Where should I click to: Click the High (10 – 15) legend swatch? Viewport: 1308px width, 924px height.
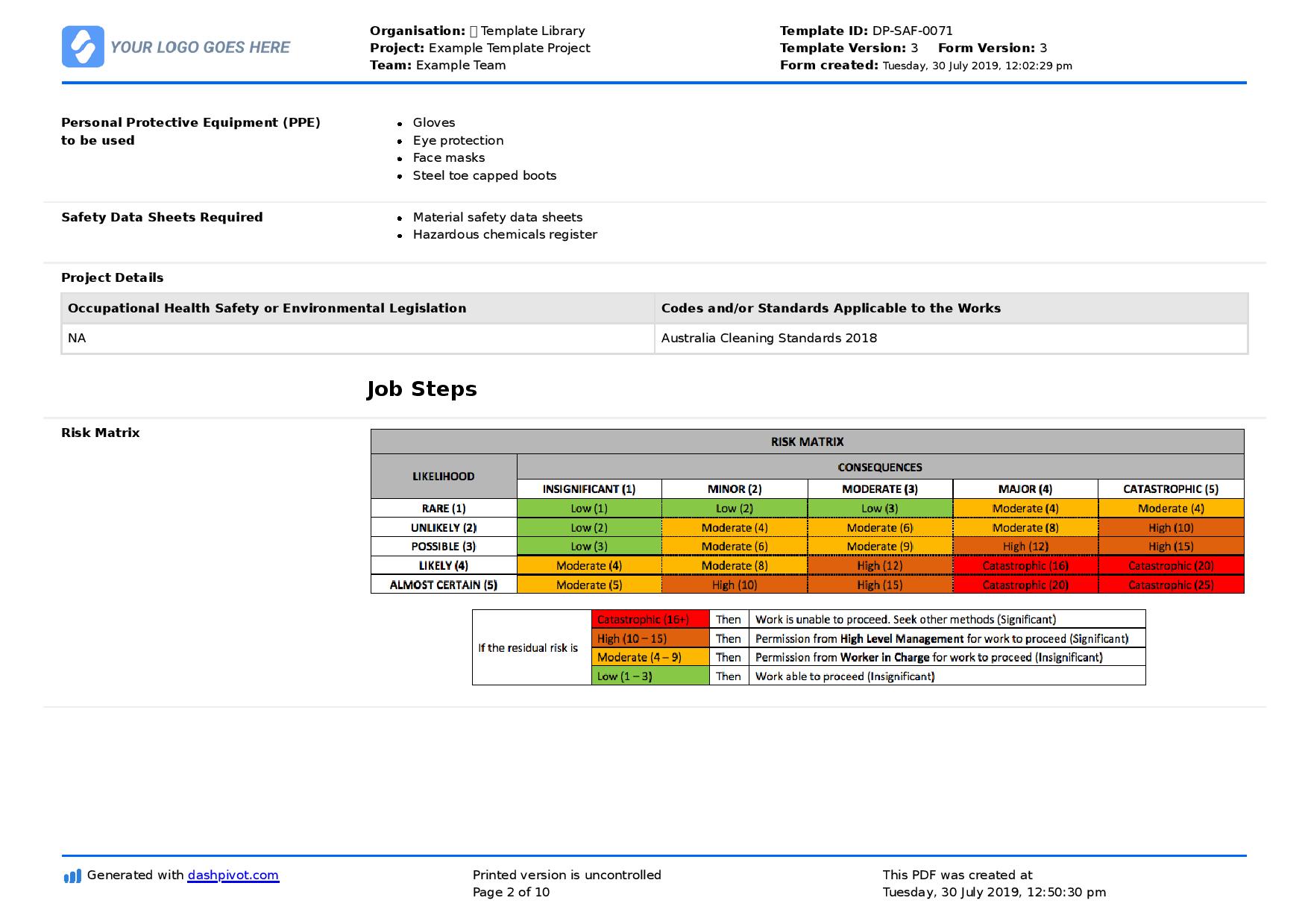(650, 639)
